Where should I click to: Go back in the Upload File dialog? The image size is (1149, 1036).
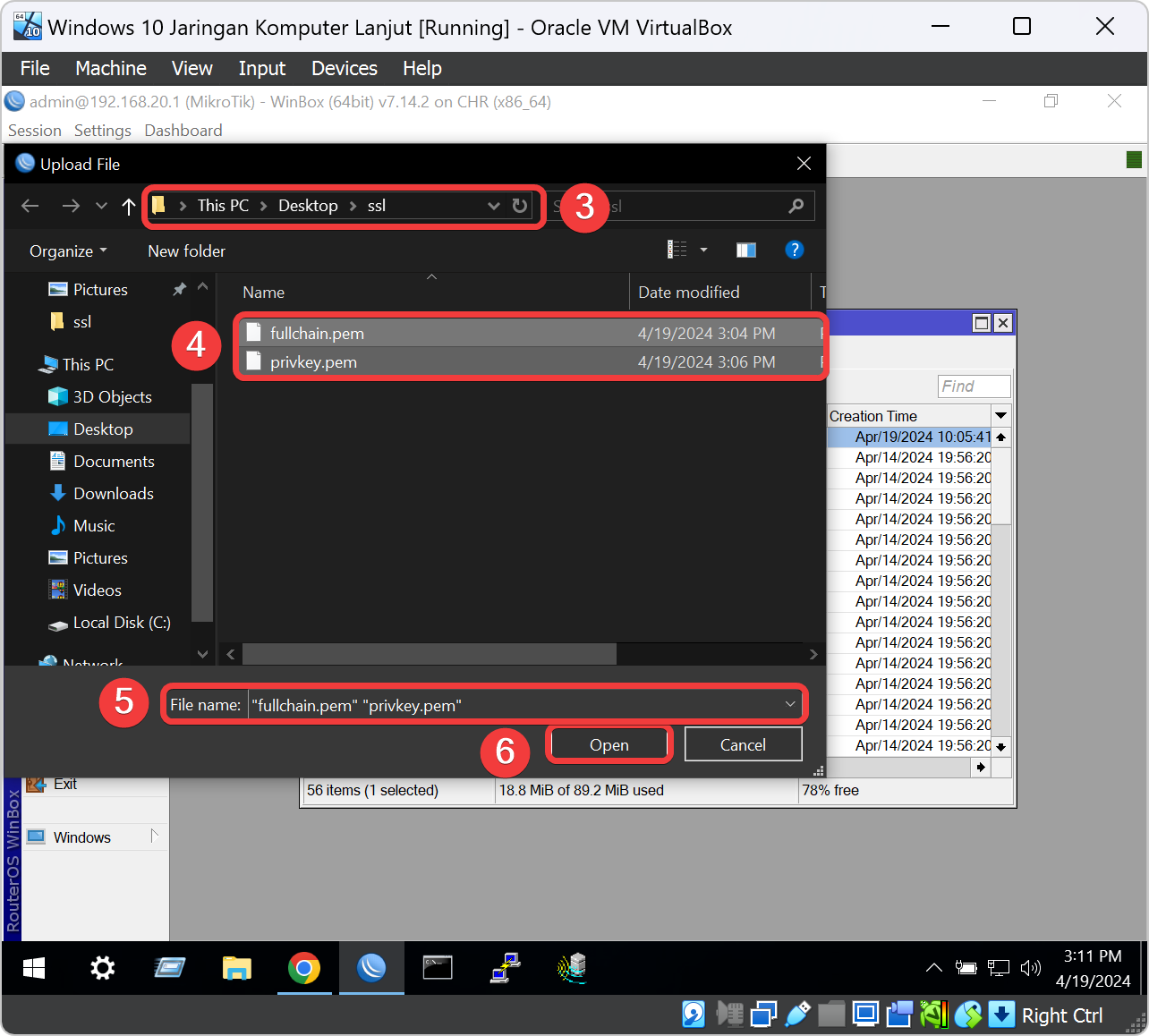point(30,206)
